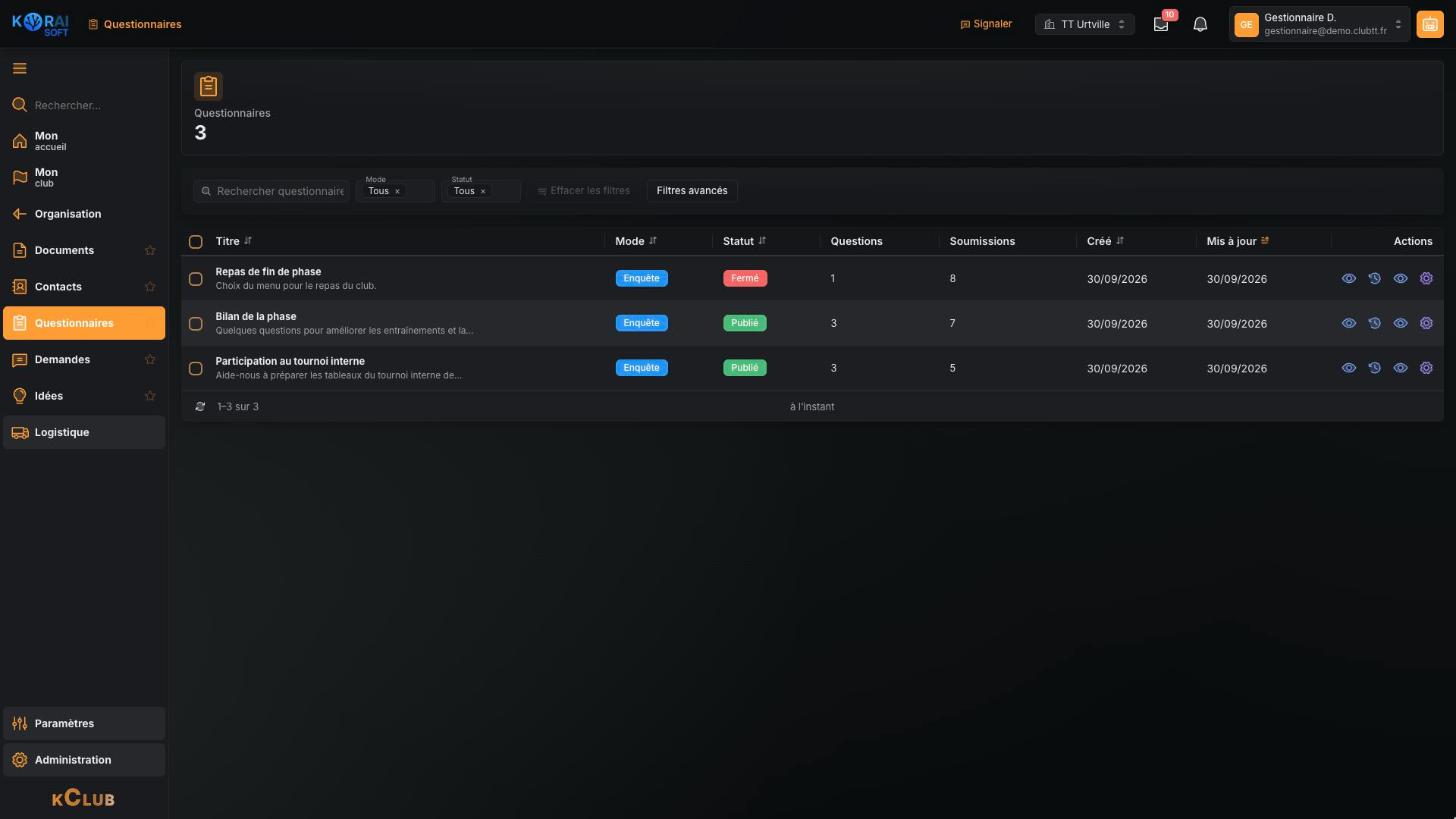The height and width of the screenshot is (819, 1456).
Task: Click the history icon for Bilan de la phase
Action: pos(1374,323)
